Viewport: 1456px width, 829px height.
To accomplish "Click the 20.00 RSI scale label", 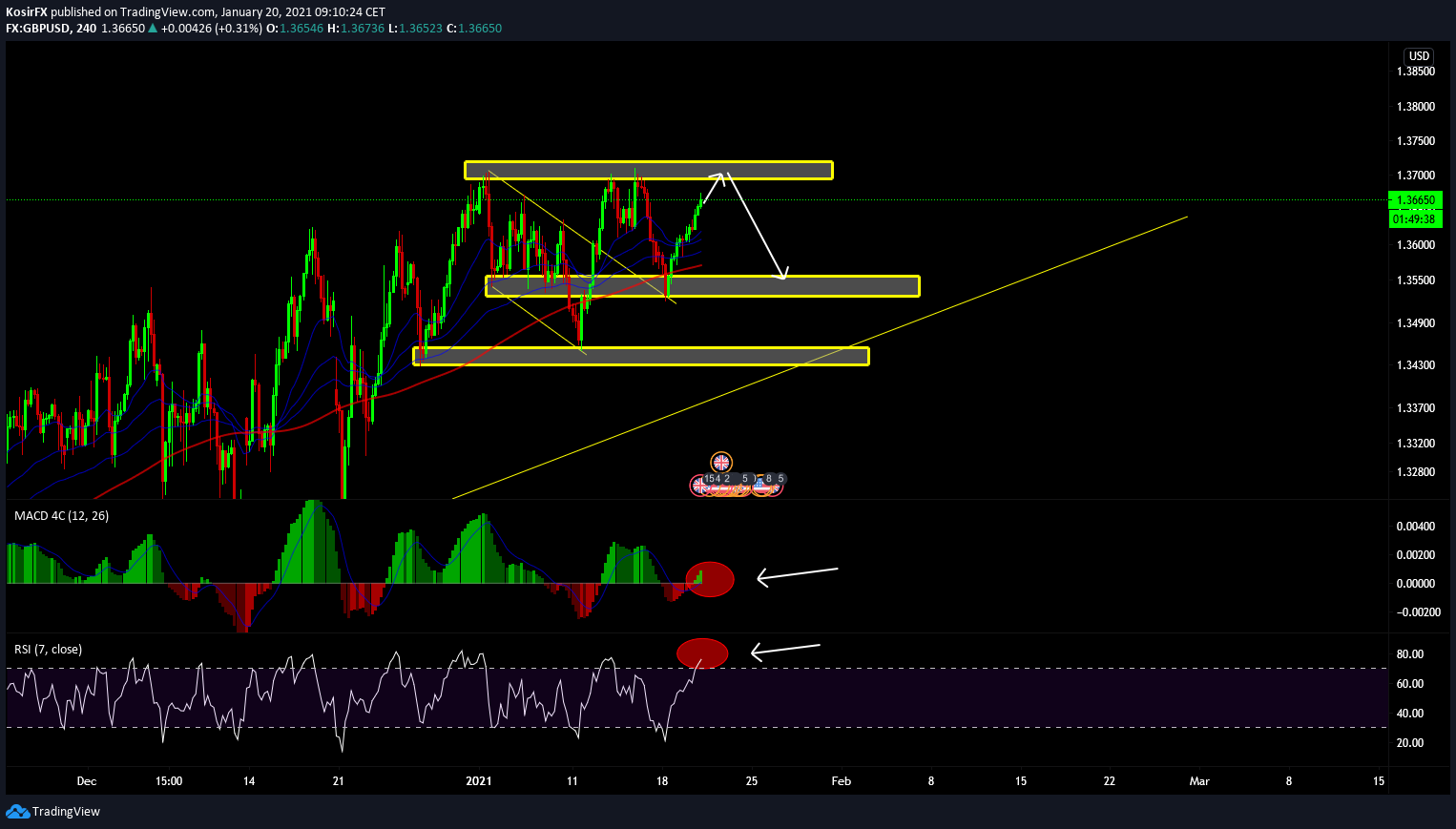I will point(1410,743).
